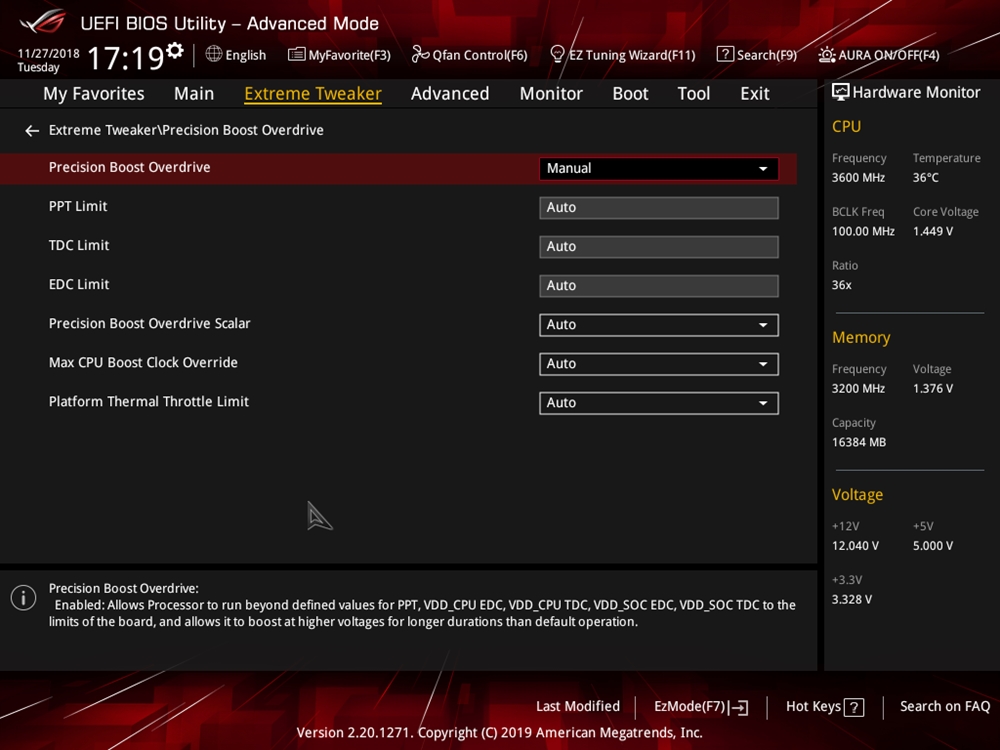
Task: Launch EZ Tuning Wizard lightbulb icon
Action: [558, 55]
